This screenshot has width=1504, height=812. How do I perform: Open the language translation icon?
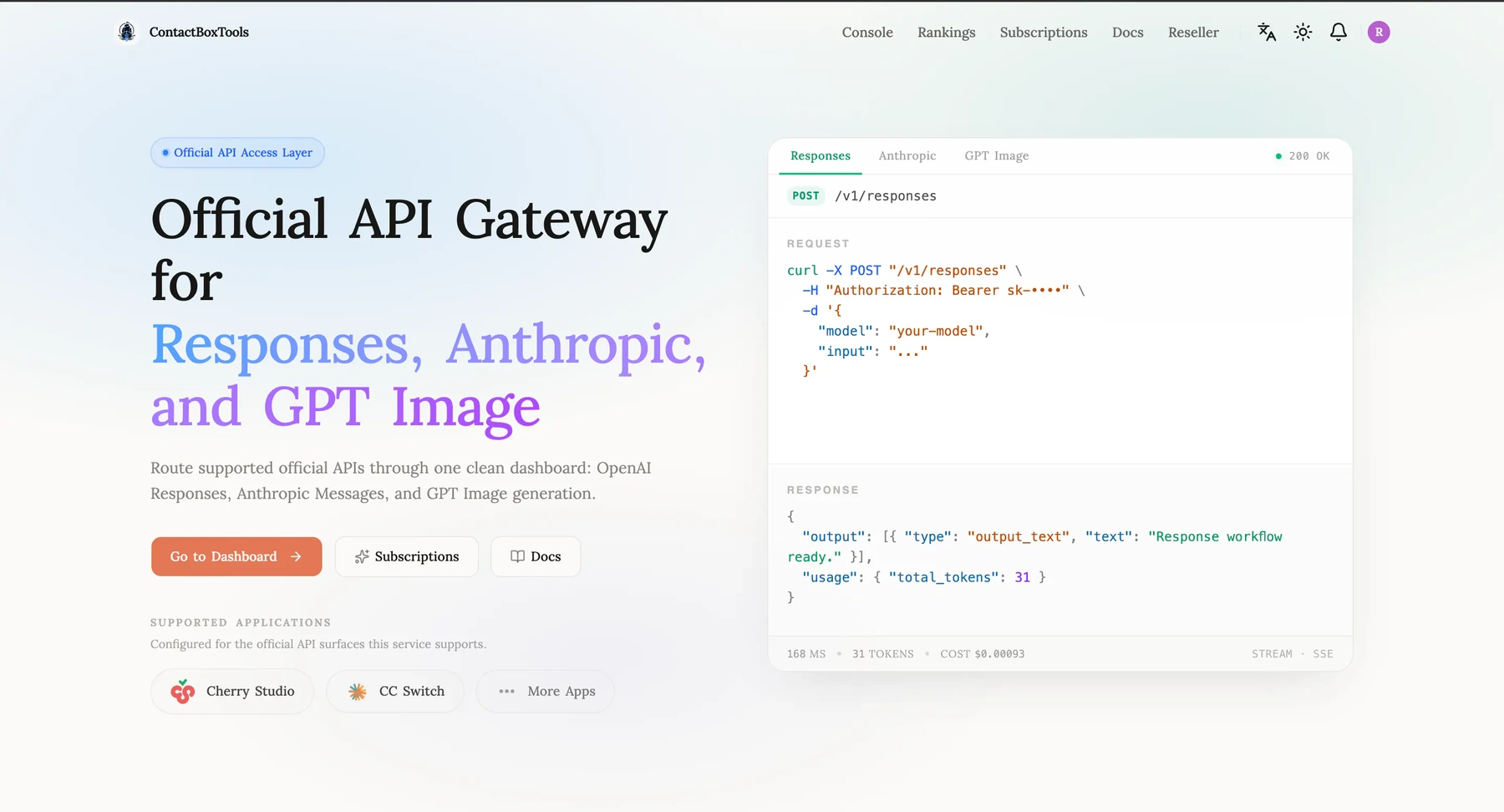point(1267,32)
